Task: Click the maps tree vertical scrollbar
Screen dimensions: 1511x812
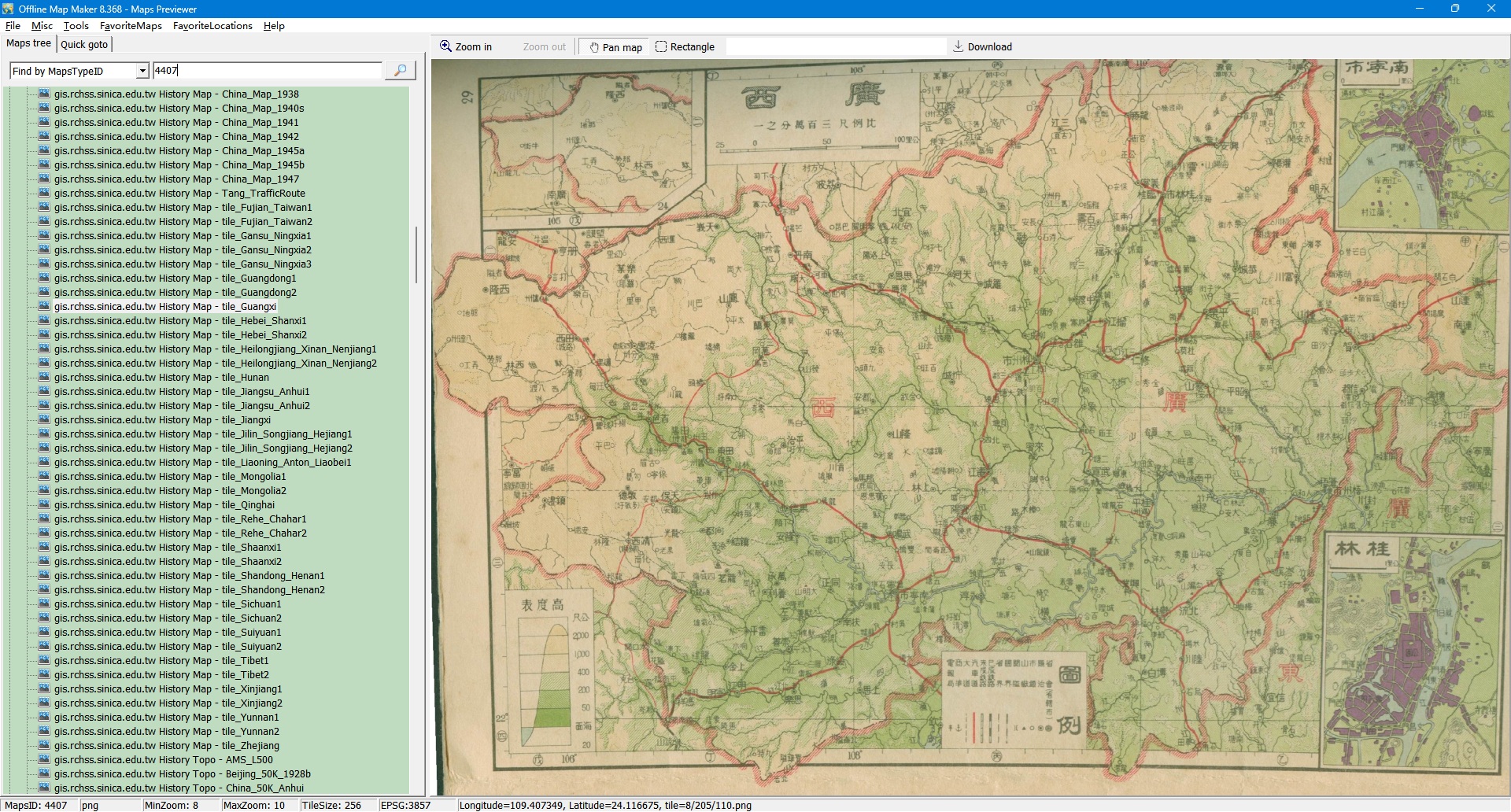Action: [x=416, y=256]
